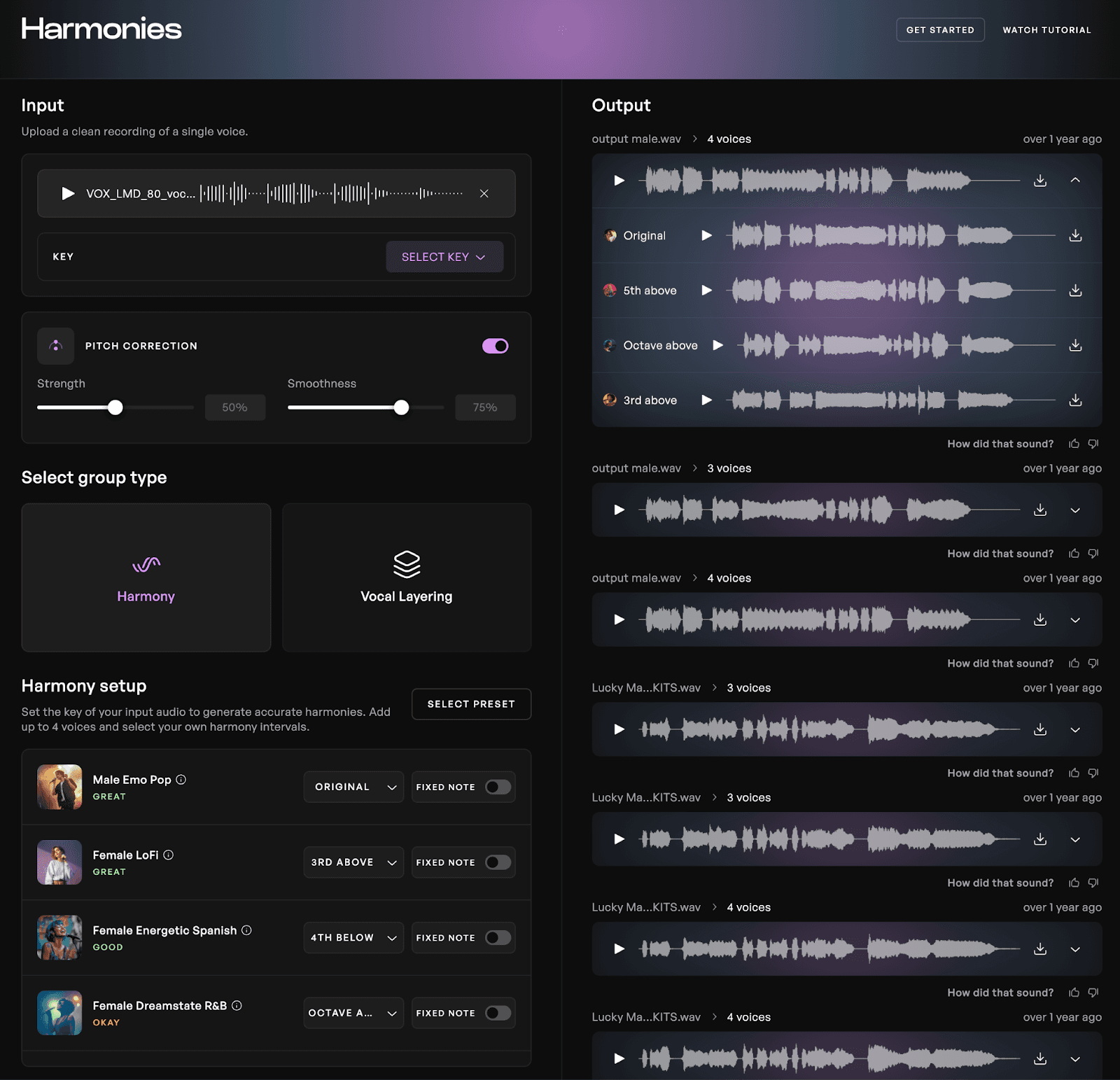The width and height of the screenshot is (1120, 1080).
Task: Thumbs down the output male.wav 3 voices result
Action: click(1093, 554)
